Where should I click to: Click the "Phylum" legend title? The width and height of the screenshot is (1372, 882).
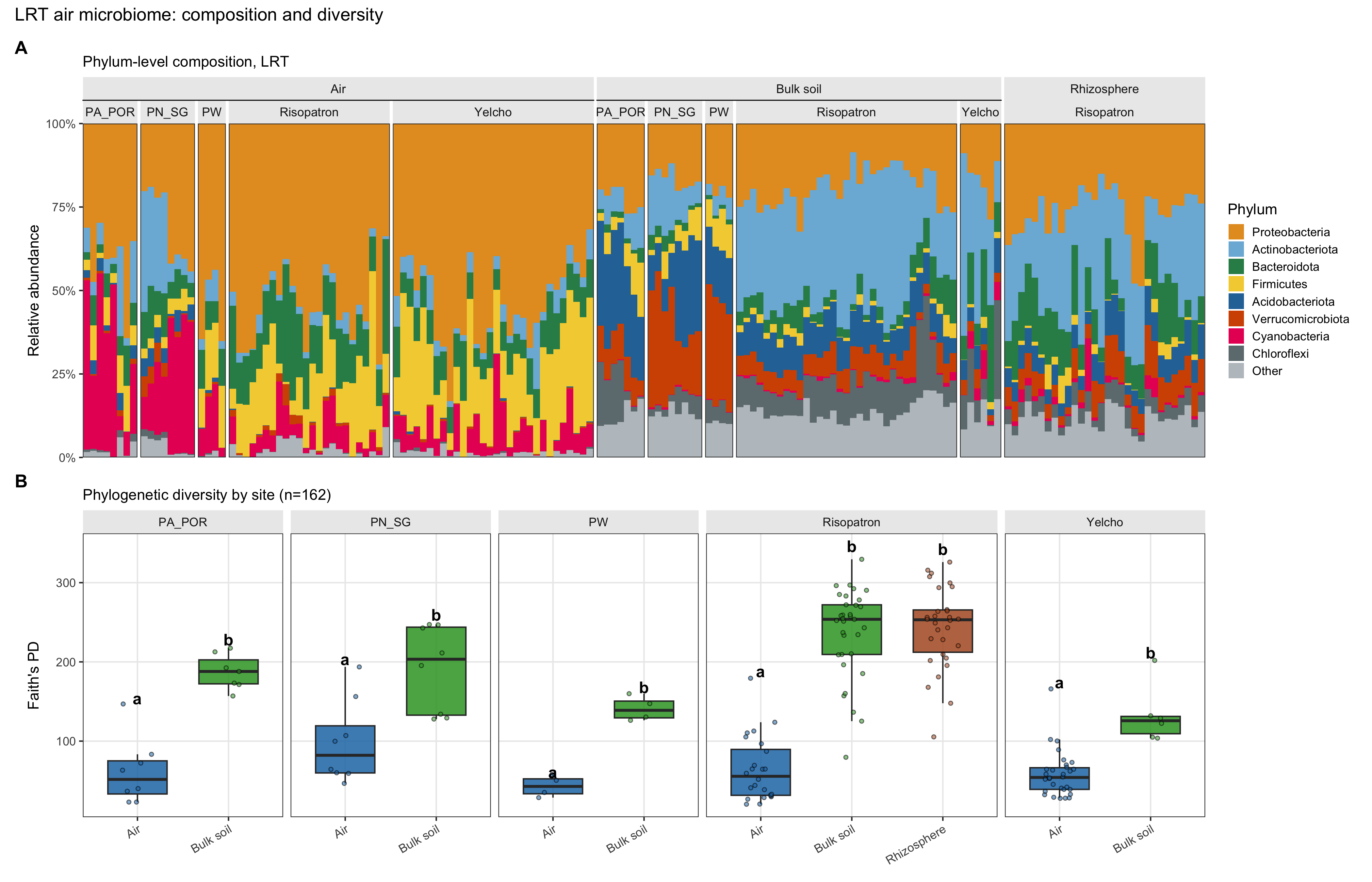coord(1252,210)
